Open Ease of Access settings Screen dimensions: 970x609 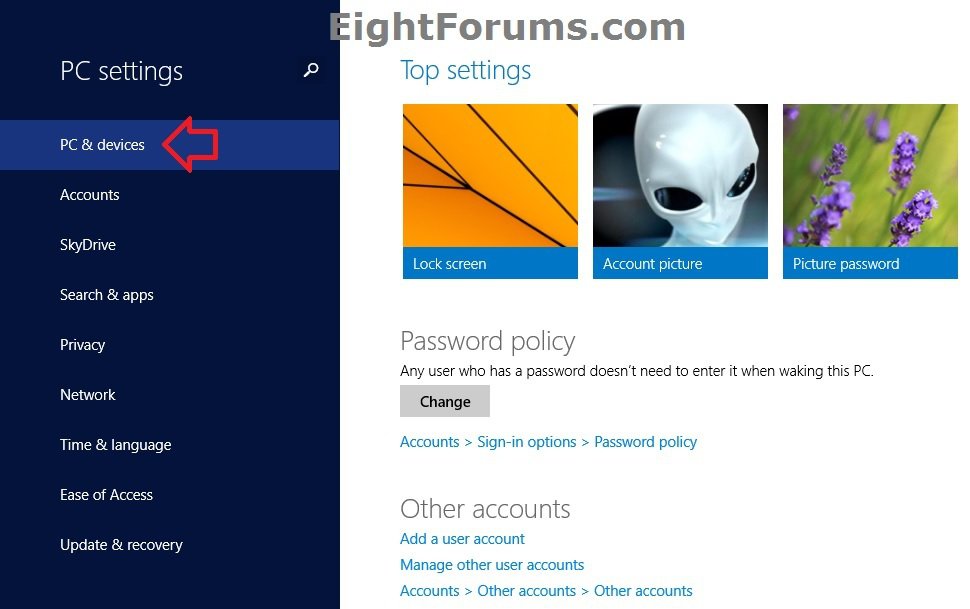click(x=170, y=495)
